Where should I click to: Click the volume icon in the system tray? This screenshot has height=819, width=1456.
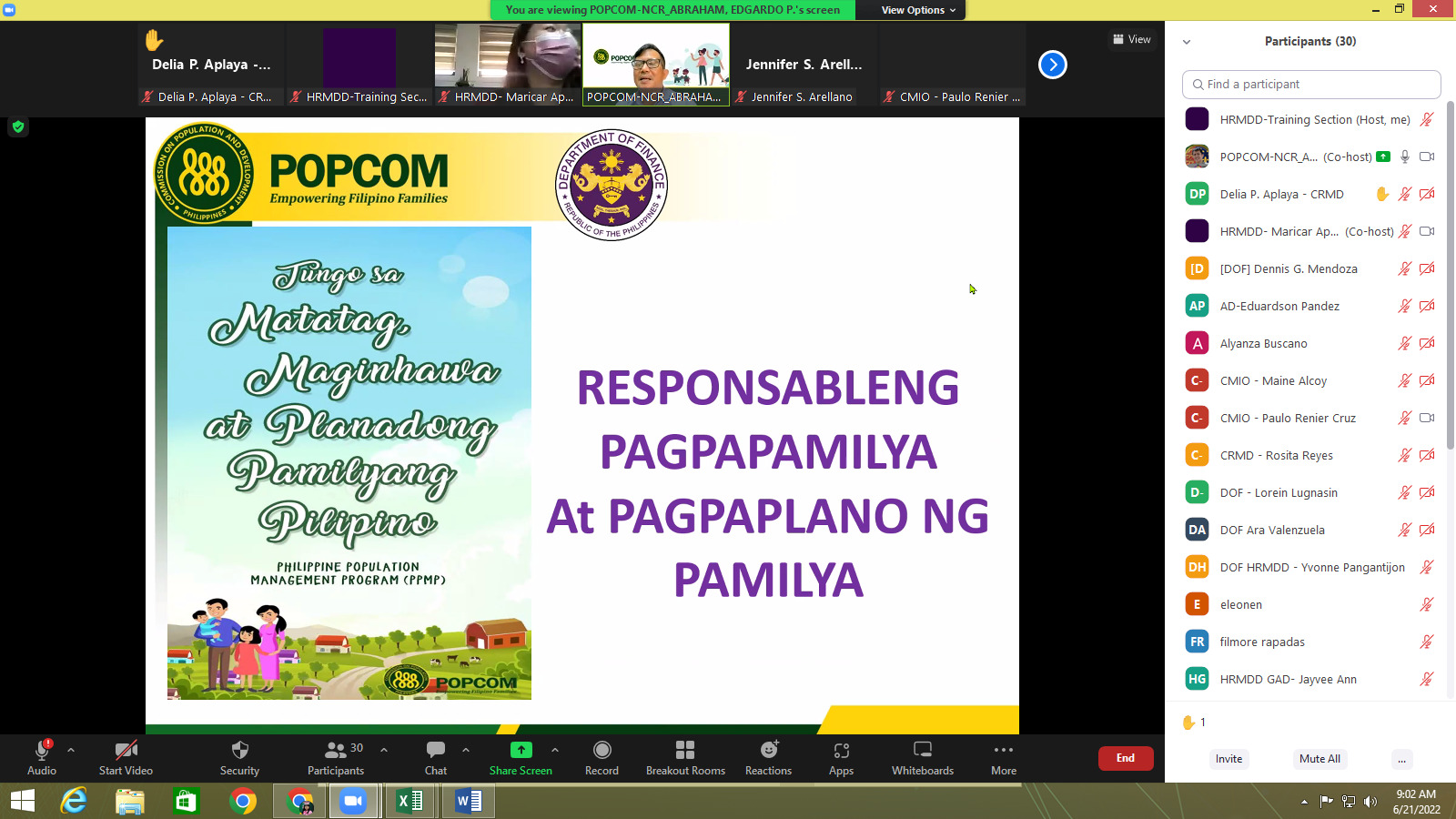tap(1370, 802)
